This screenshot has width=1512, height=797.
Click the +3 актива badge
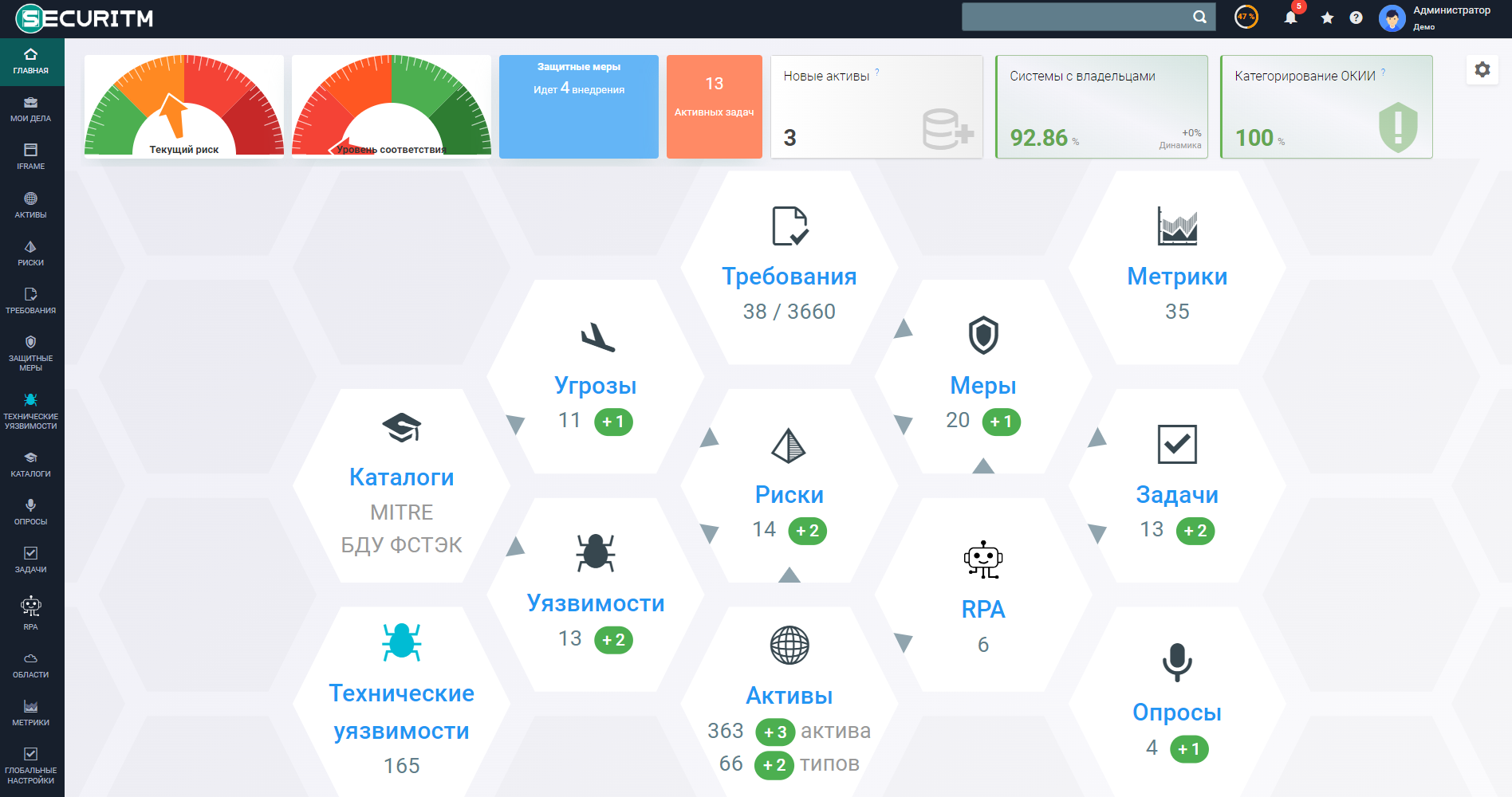[775, 732]
